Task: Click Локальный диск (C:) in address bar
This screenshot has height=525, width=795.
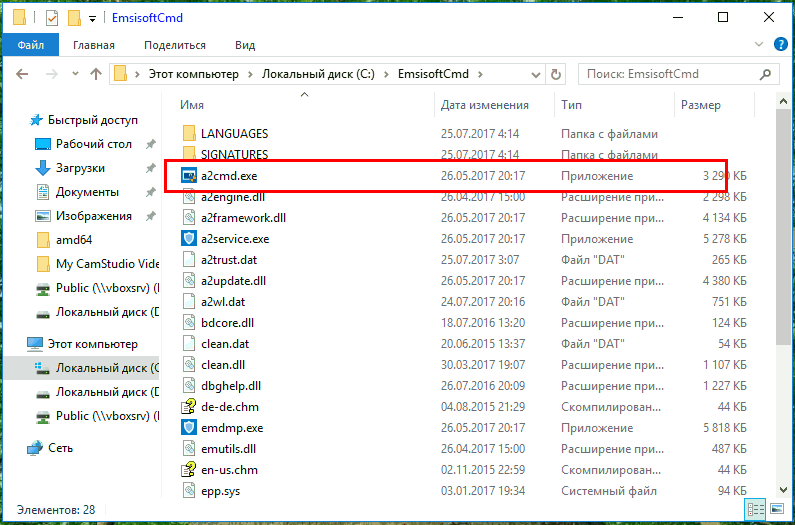Action: [x=318, y=74]
